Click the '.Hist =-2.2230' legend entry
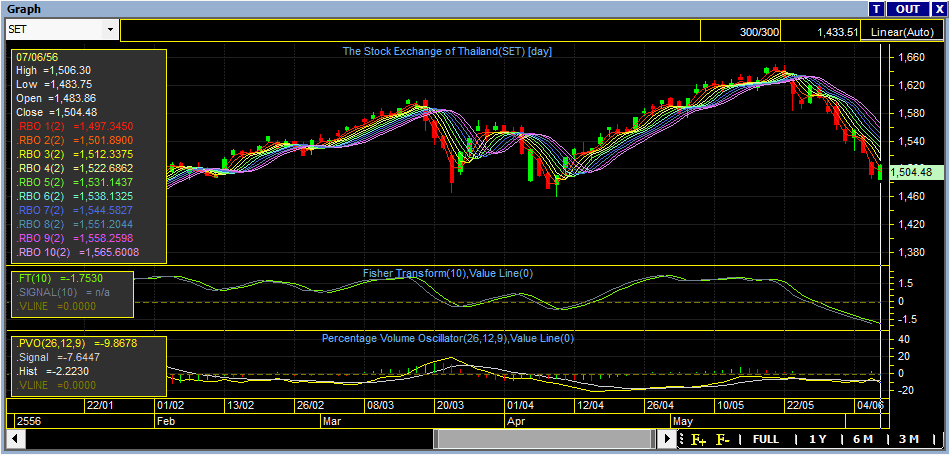 click(x=54, y=371)
